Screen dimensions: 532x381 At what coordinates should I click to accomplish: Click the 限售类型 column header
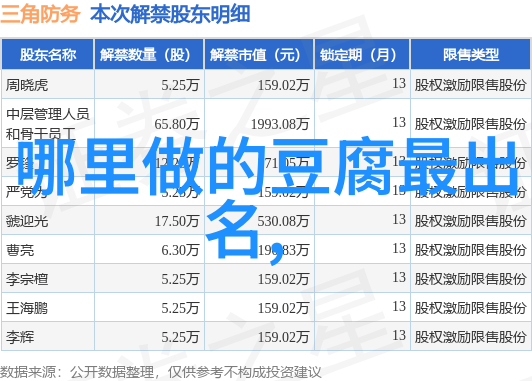[470, 55]
